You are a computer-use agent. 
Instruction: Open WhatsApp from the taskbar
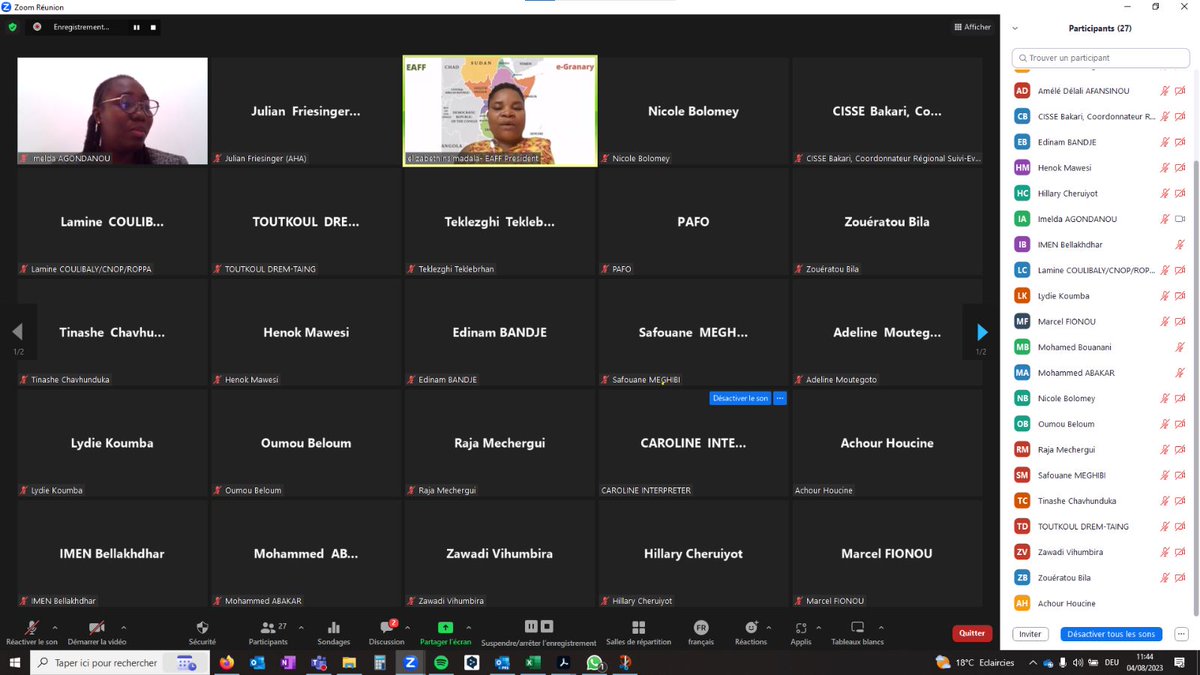coord(594,662)
